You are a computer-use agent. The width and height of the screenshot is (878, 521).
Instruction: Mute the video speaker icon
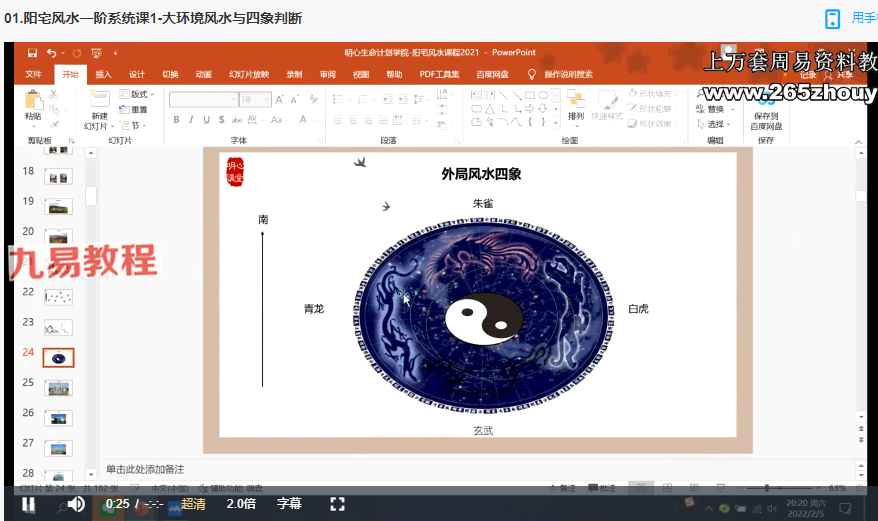click(x=76, y=504)
